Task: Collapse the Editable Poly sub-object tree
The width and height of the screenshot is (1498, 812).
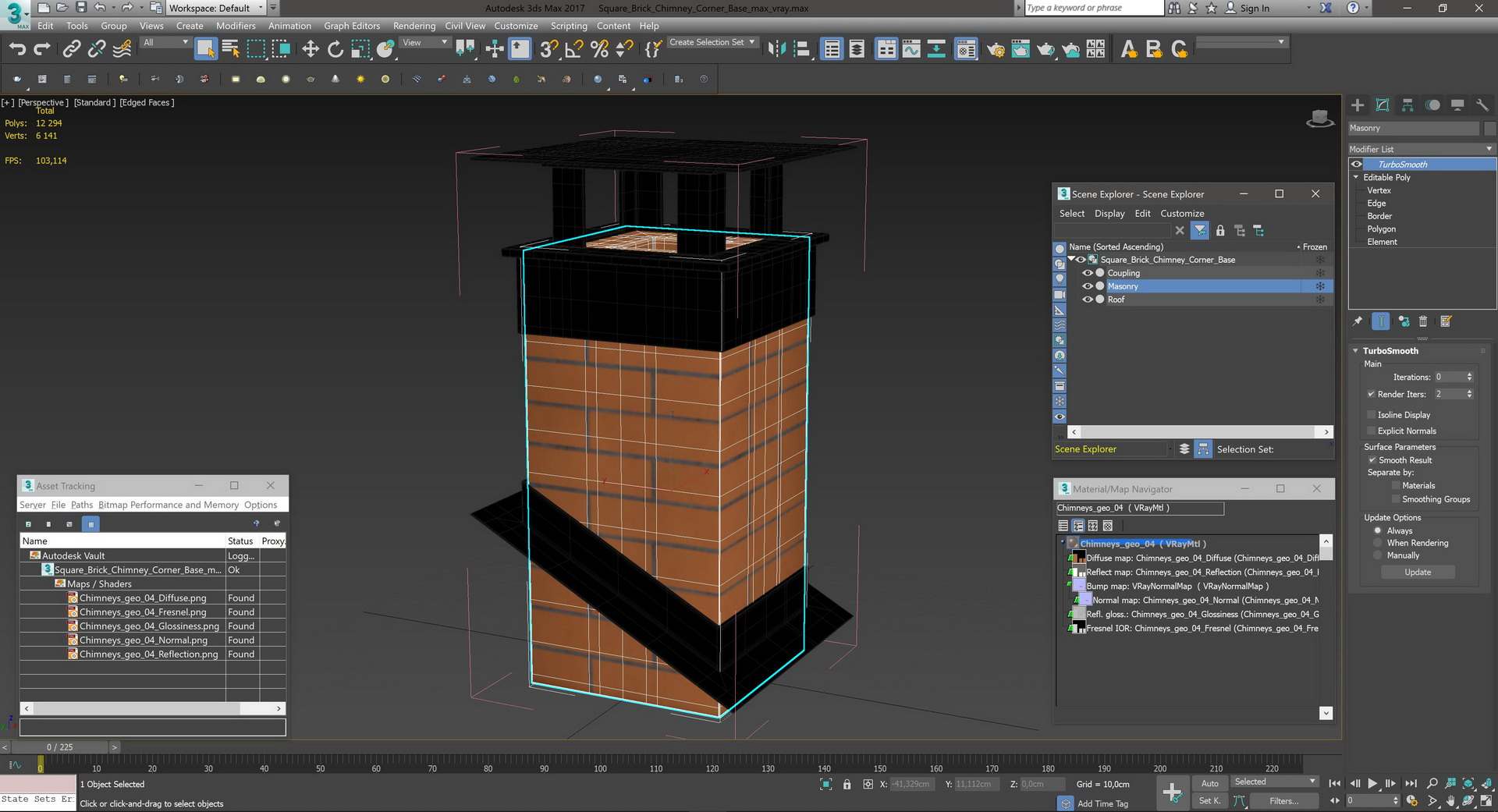Action: tap(1356, 177)
